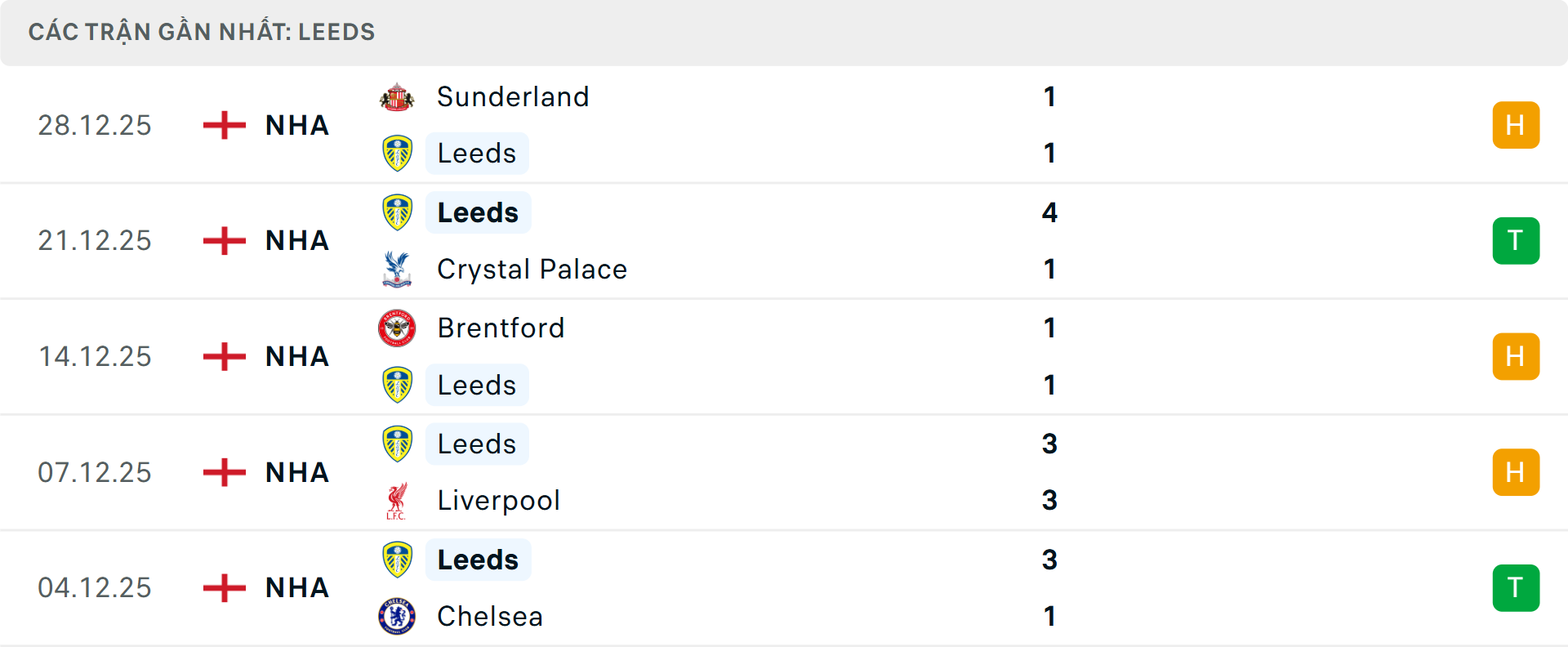The image size is (1568, 647).
Task: Click the Chelsea club badge
Action: tap(397, 616)
